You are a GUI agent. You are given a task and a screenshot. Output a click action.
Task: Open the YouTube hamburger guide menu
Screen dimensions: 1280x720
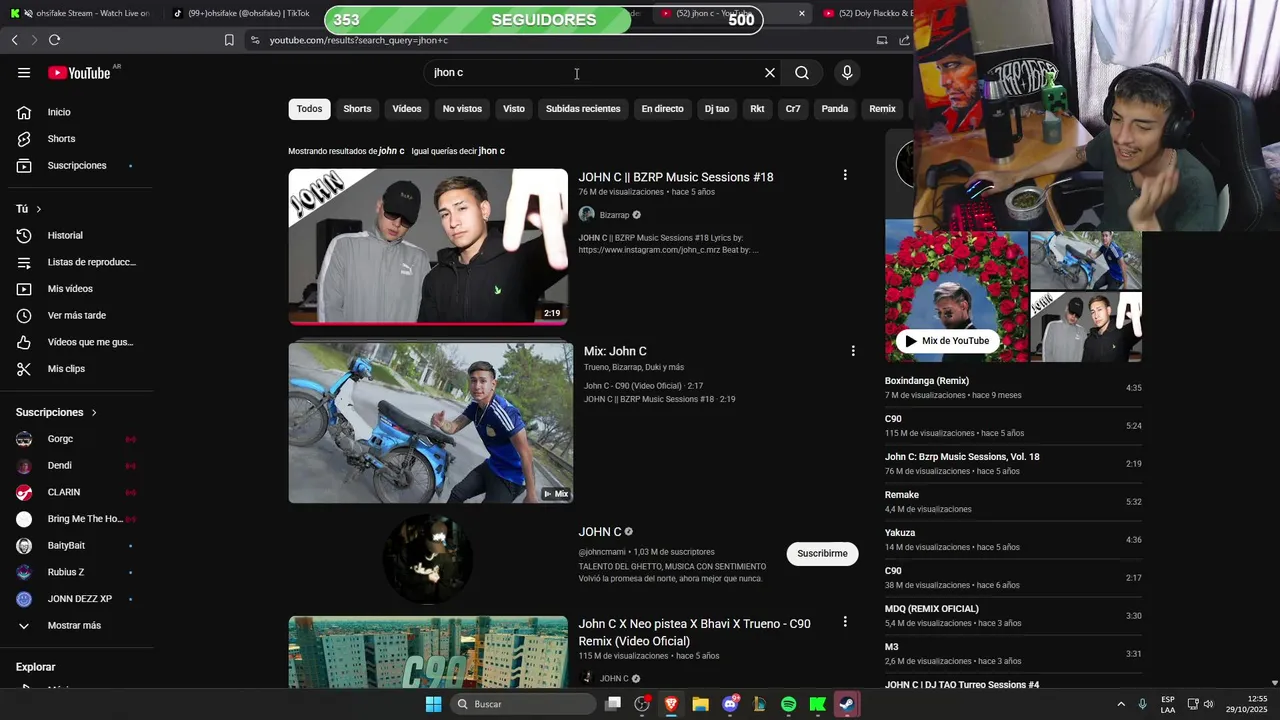(24, 73)
